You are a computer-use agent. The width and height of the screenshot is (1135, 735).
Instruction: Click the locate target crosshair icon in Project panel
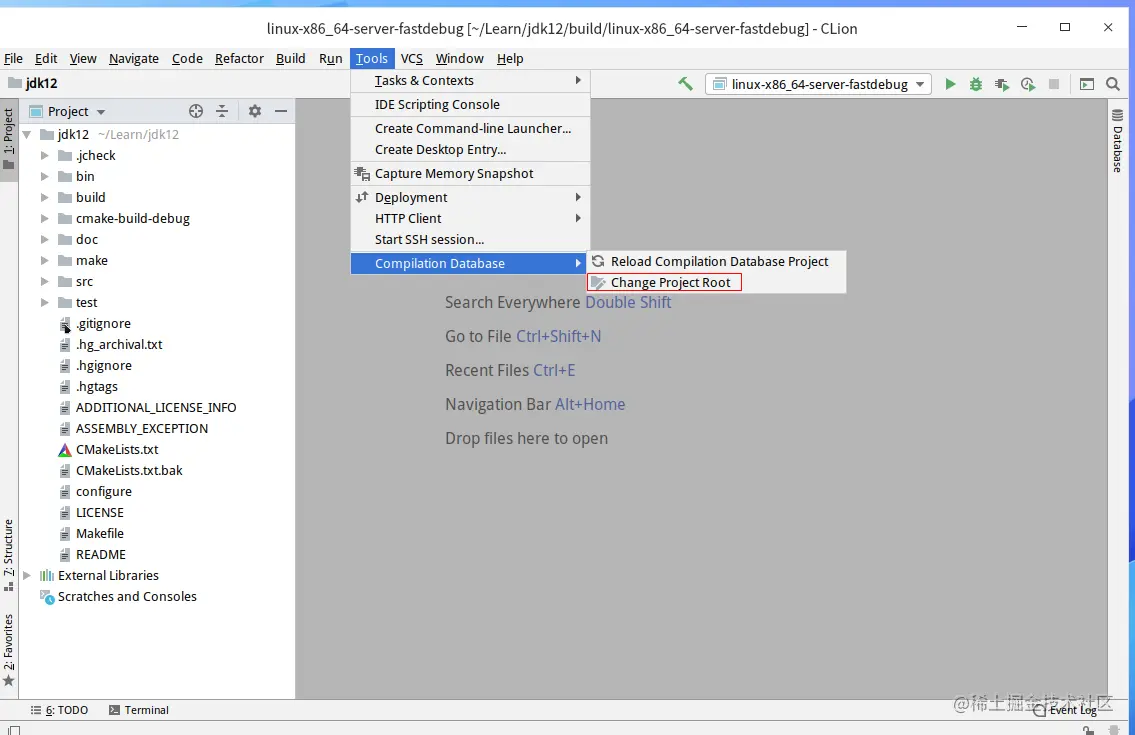tap(195, 111)
